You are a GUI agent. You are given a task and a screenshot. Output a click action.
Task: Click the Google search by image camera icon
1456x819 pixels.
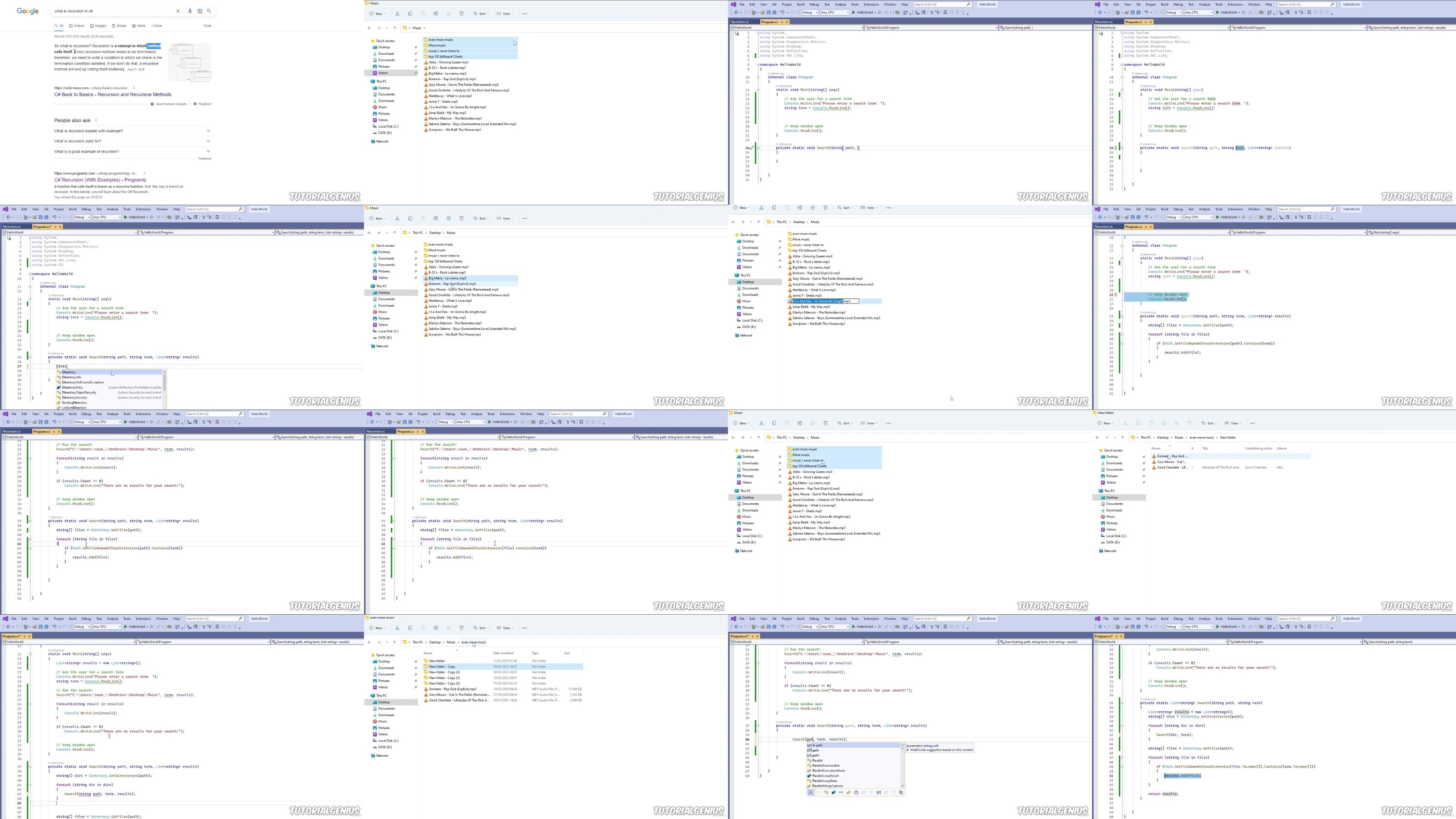pyautogui.click(x=200, y=11)
